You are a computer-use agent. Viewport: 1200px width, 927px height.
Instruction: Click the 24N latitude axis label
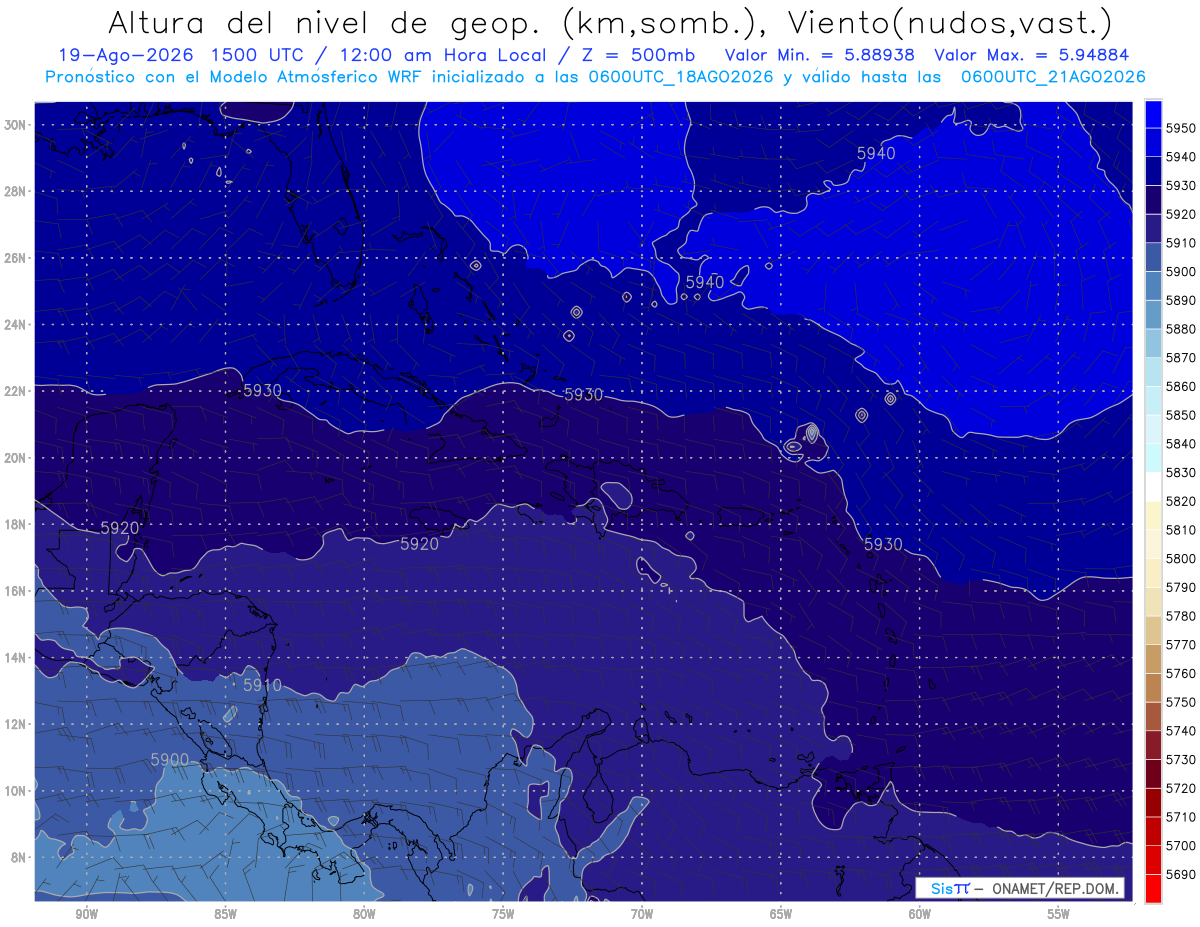pyautogui.click(x=15, y=325)
